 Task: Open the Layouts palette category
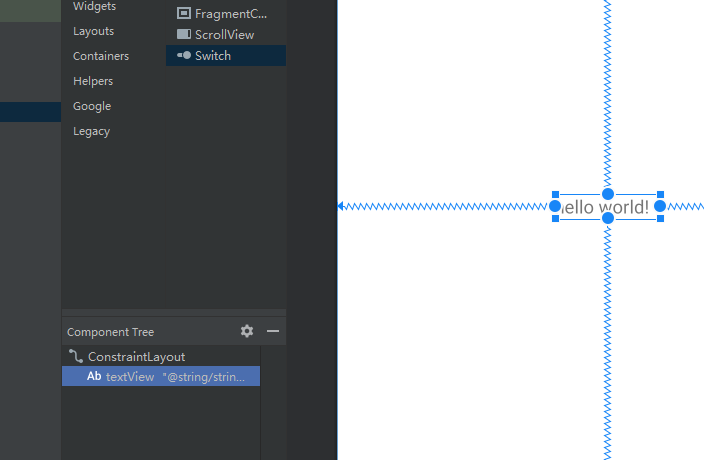93,31
